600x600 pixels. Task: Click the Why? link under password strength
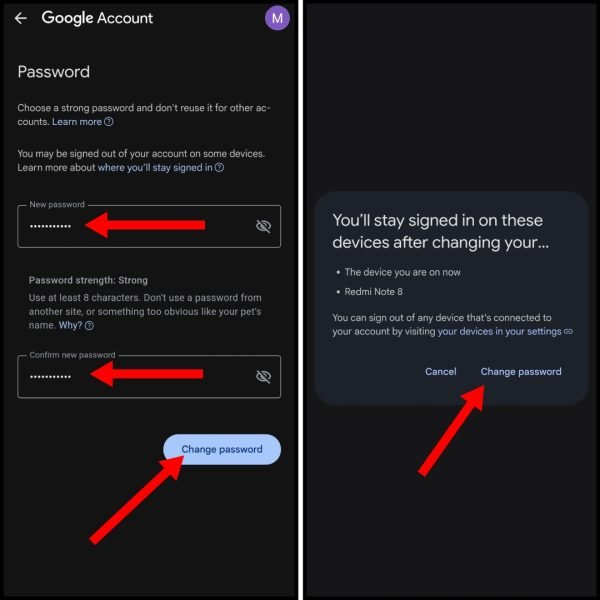click(70, 326)
